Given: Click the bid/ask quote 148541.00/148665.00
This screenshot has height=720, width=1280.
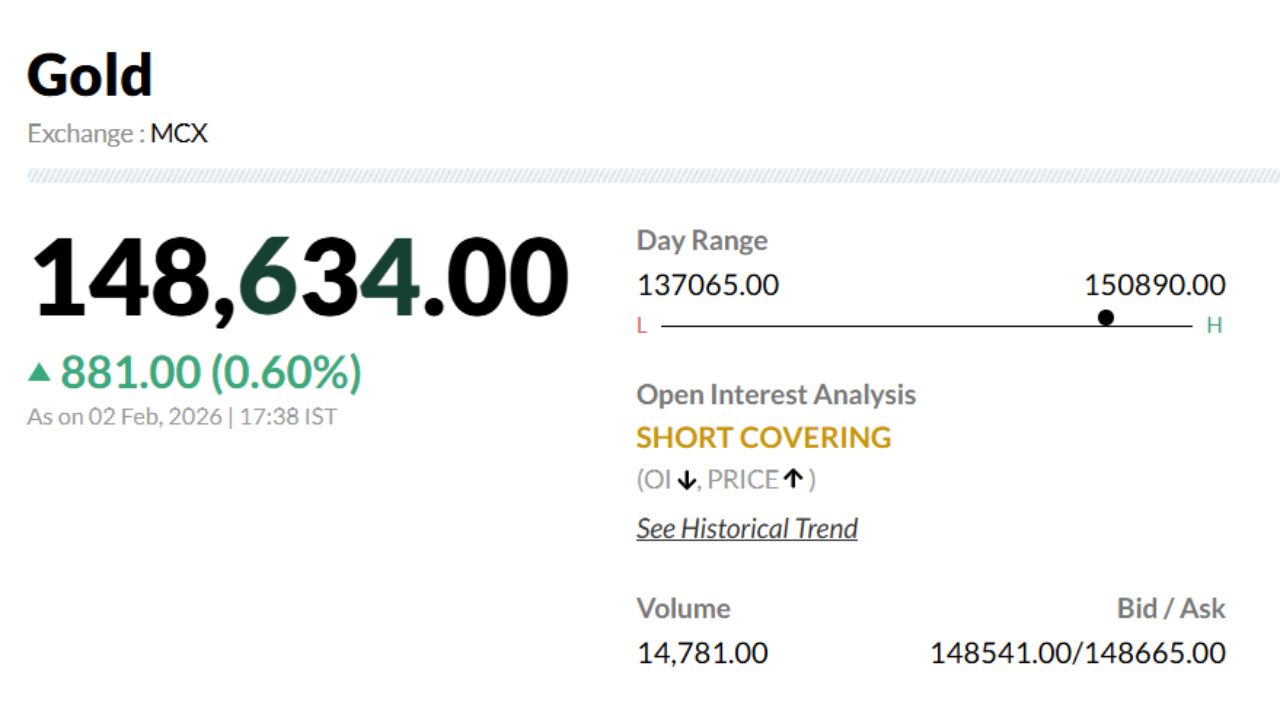Looking at the screenshot, I should (x=1077, y=653).
